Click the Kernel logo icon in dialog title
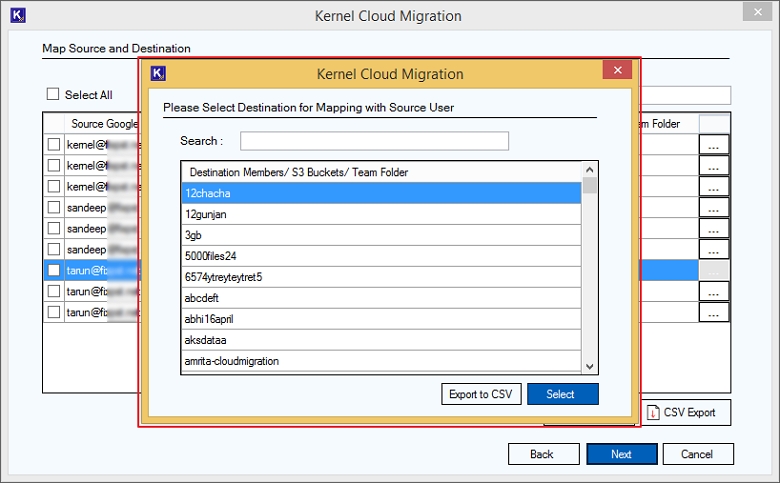Image resolution: width=780 pixels, height=483 pixels. (158, 74)
